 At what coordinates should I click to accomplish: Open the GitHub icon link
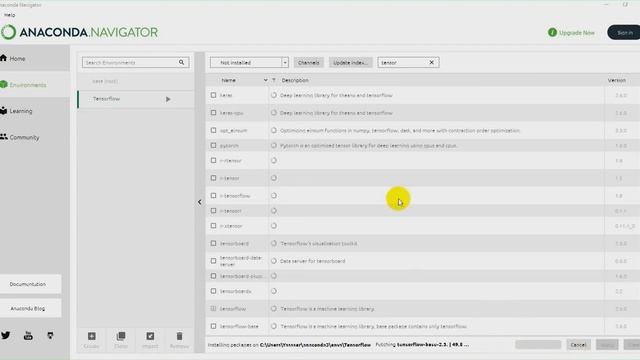[x=50, y=336]
